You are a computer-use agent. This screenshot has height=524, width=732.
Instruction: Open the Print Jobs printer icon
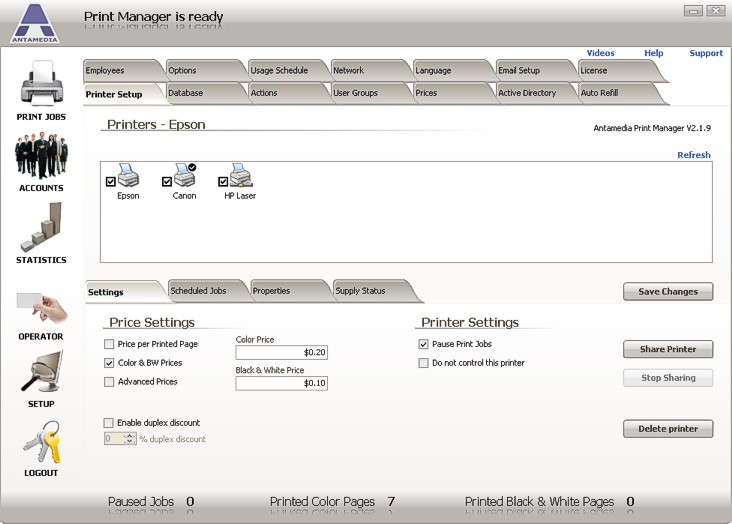coord(41,83)
